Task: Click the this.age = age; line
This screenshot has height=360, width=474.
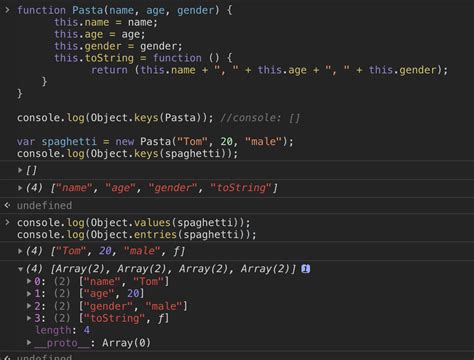Action: click(x=100, y=34)
